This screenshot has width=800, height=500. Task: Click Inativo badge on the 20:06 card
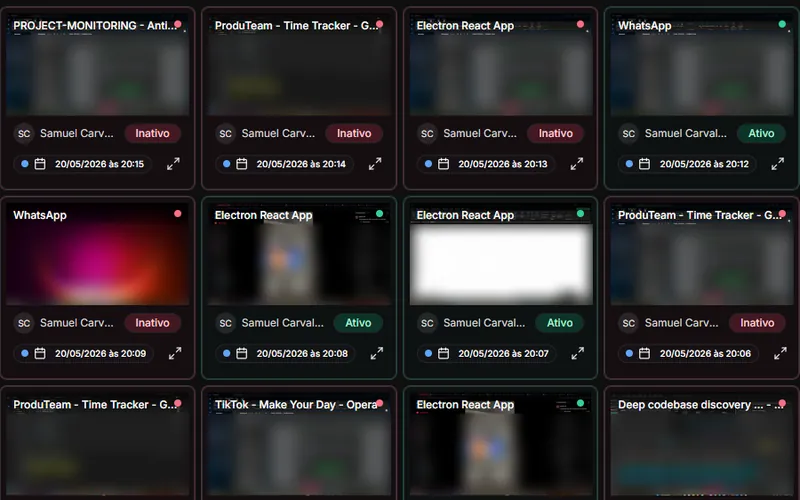(757, 322)
